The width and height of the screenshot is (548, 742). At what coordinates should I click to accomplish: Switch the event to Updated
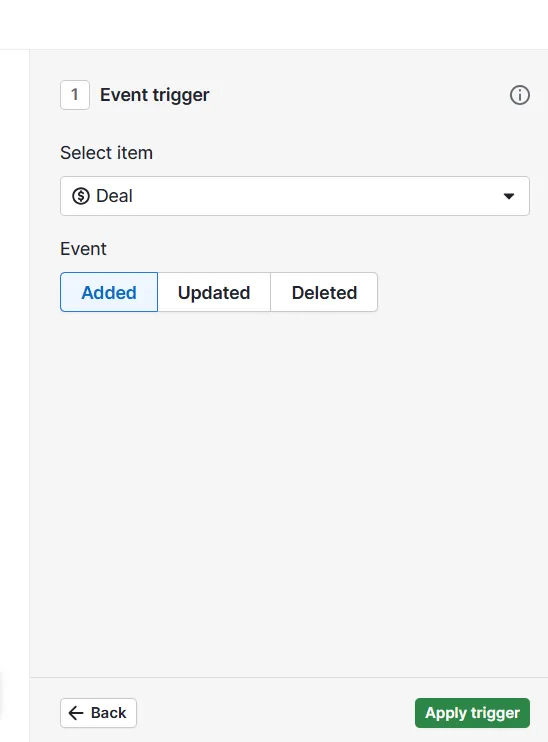pyautogui.click(x=214, y=292)
